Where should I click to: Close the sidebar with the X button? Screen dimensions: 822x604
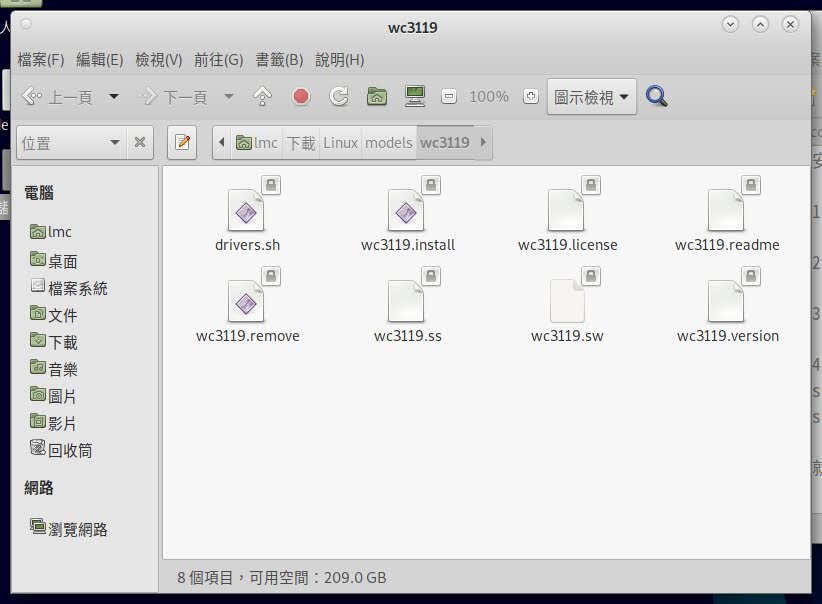click(140, 143)
